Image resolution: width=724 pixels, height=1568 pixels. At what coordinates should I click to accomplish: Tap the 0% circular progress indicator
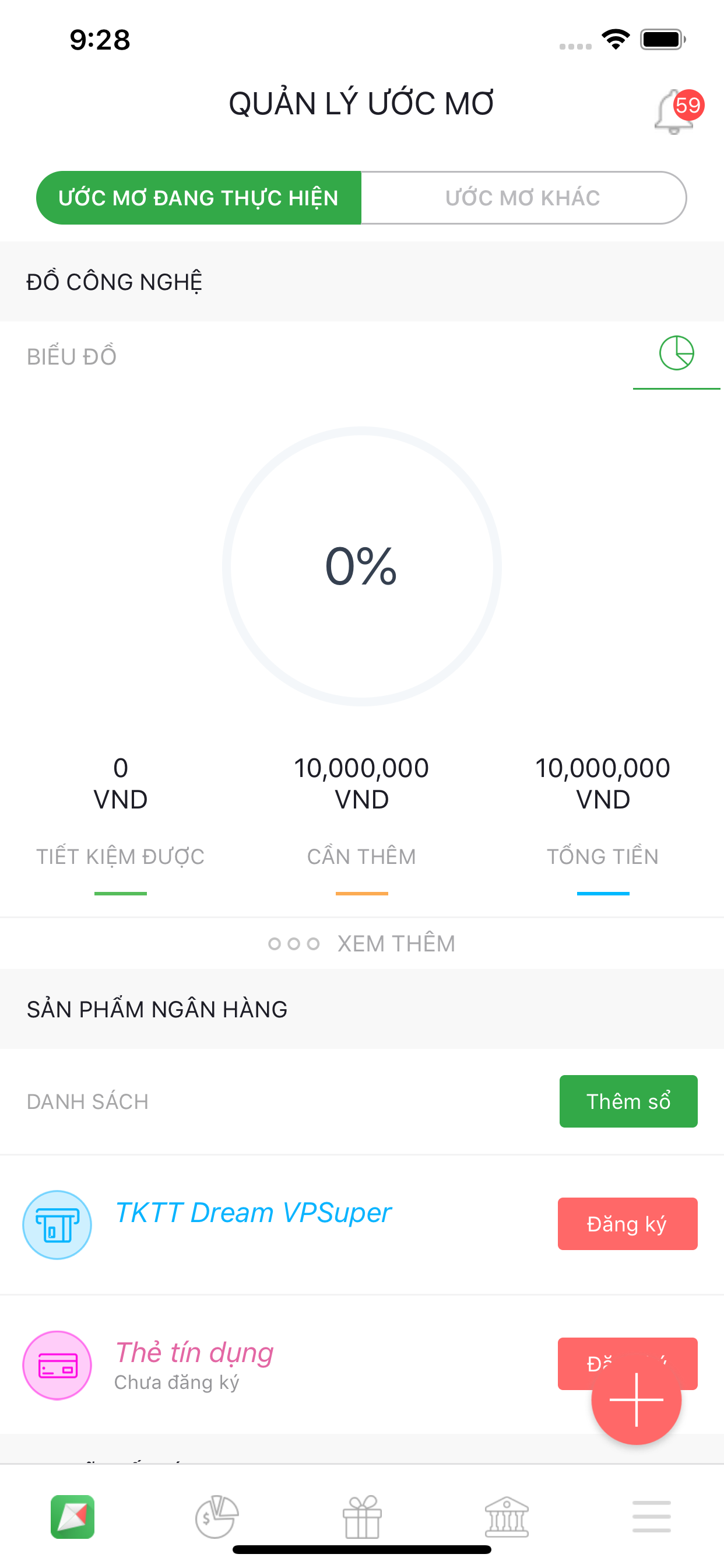point(362,566)
